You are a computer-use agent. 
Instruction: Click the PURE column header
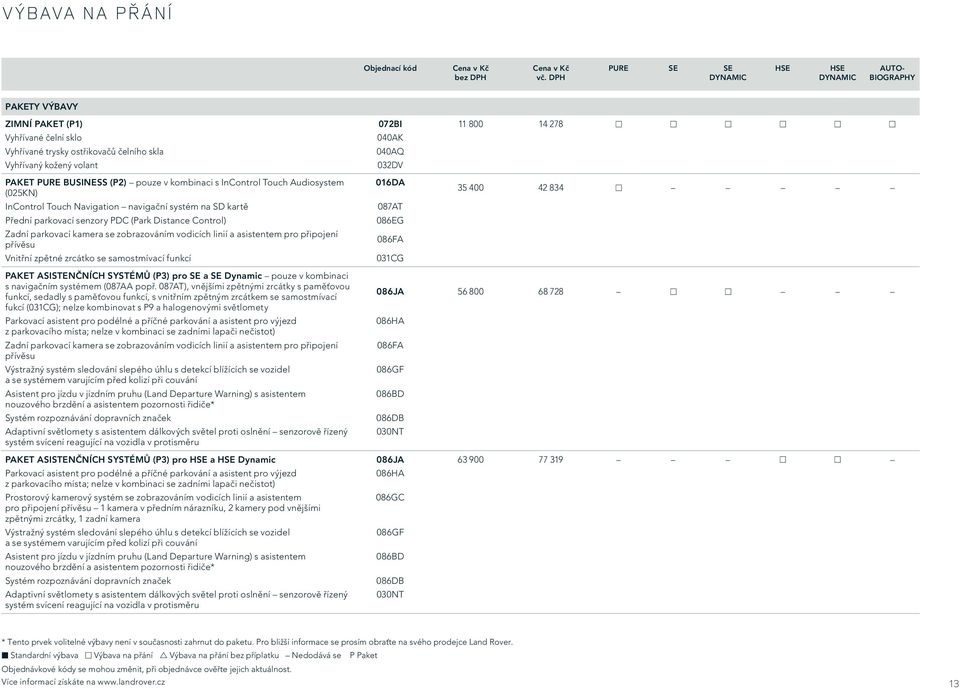pos(618,69)
